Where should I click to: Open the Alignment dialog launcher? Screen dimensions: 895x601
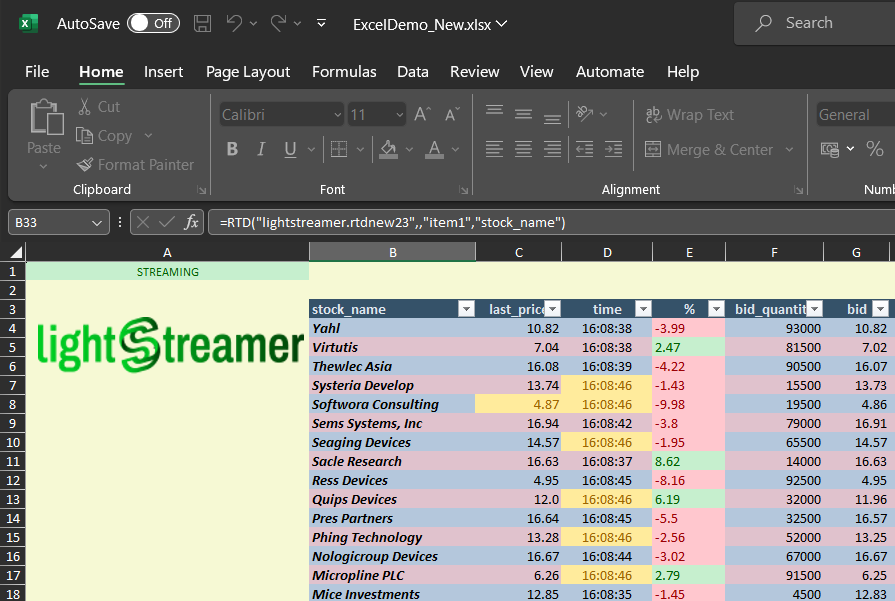[x=799, y=190]
